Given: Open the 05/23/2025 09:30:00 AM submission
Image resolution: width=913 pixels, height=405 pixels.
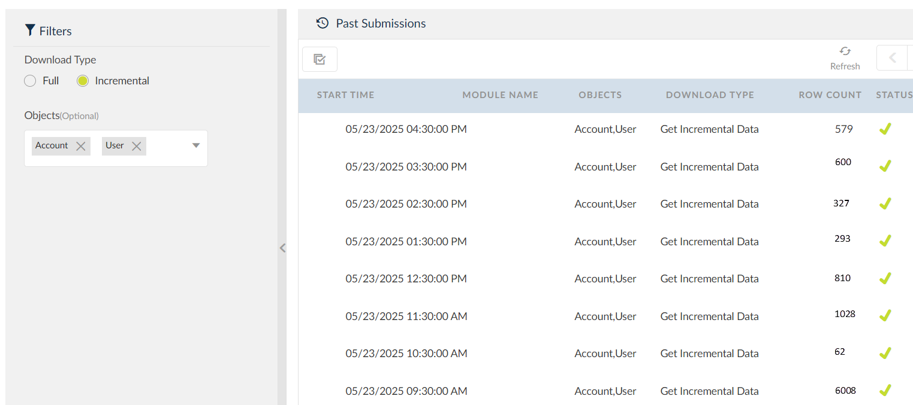Looking at the screenshot, I should click(x=406, y=391).
